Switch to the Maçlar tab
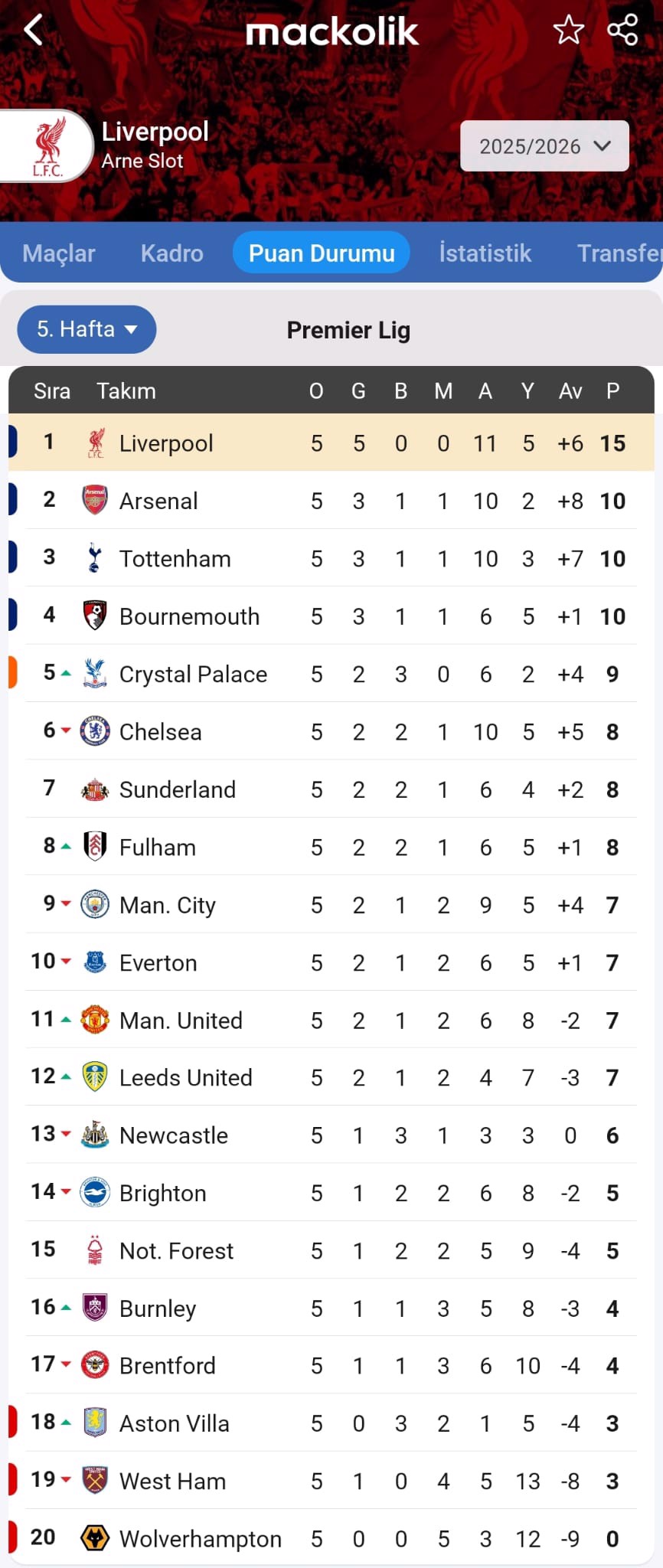663x1568 pixels. click(59, 253)
